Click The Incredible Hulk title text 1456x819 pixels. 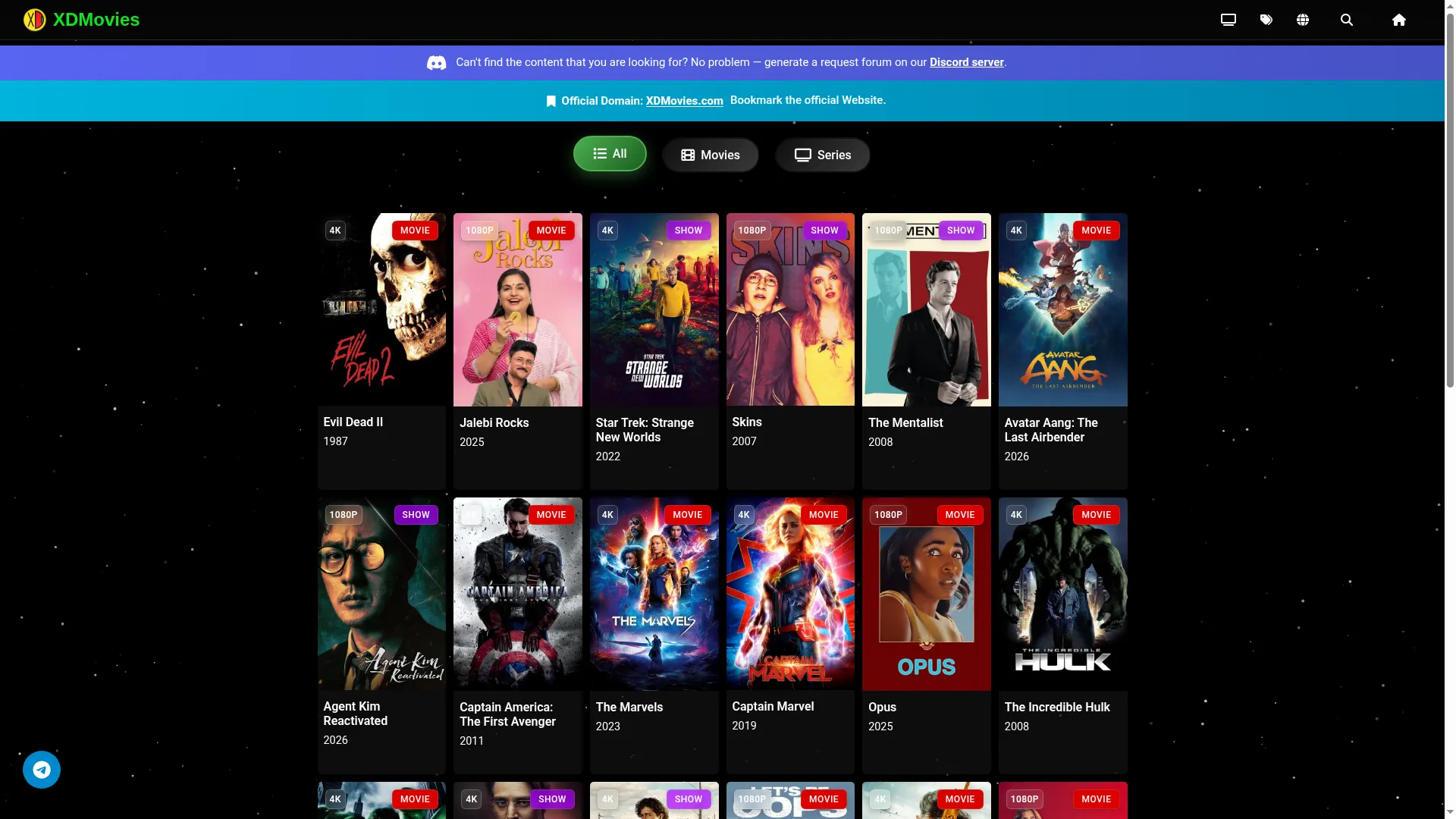tap(1057, 708)
